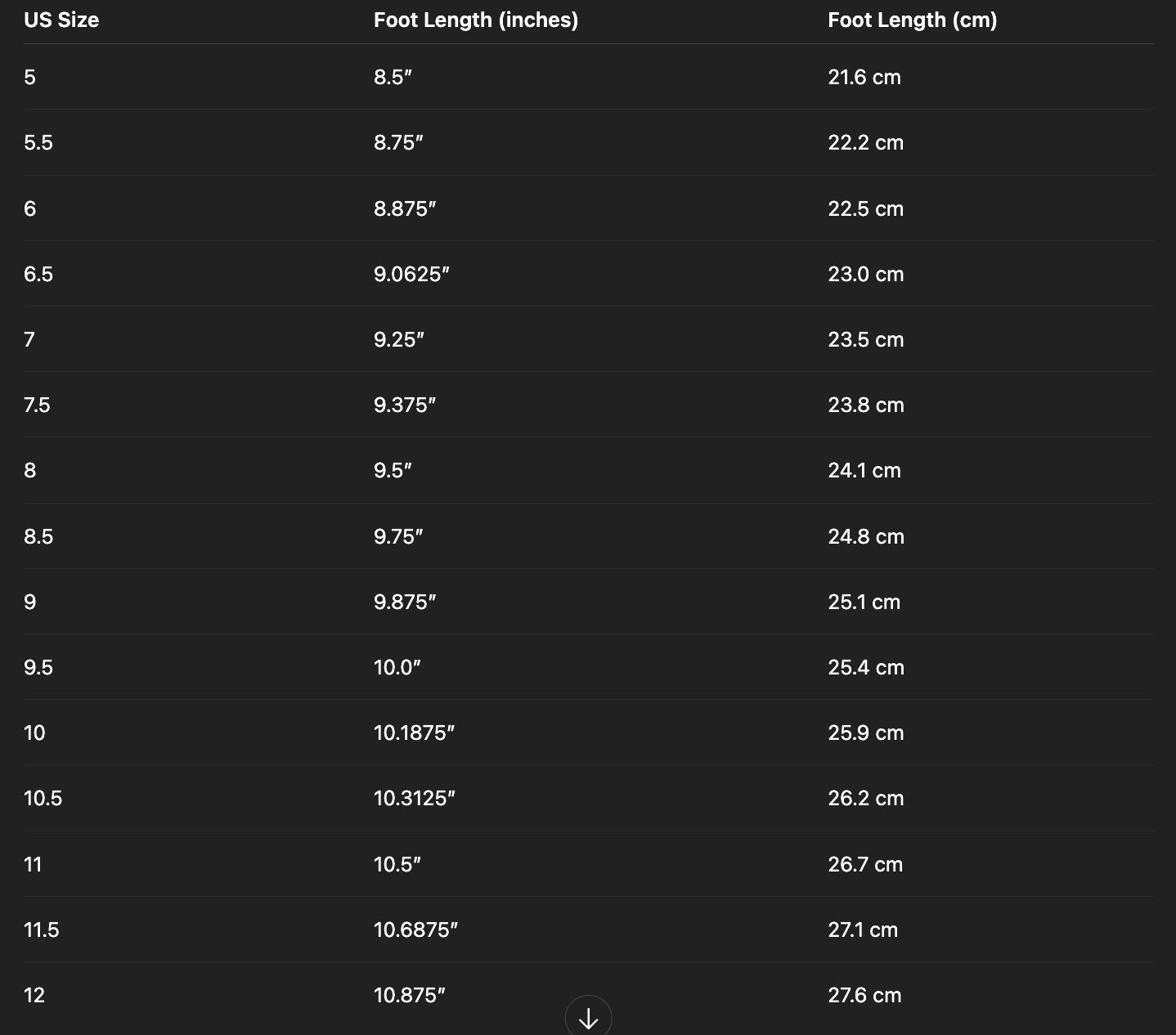
Task: Select the US Size column header
Action: coord(61,20)
